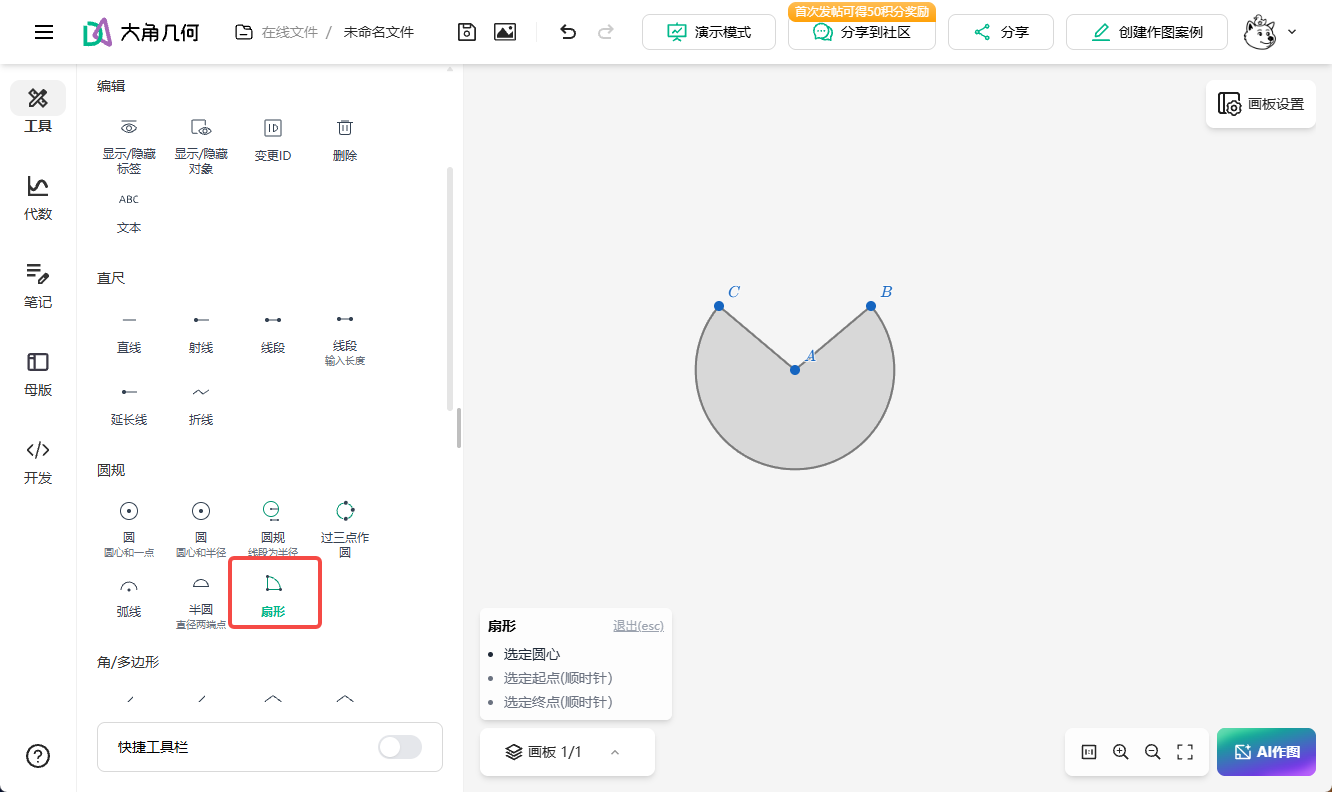
Task: Click point B on the sector
Action: (x=871, y=306)
